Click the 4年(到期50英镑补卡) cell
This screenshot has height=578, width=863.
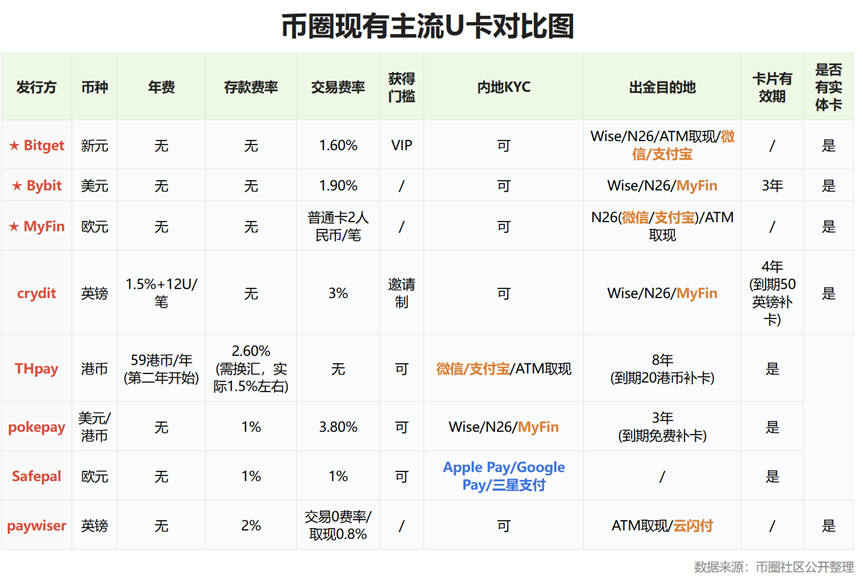[772, 293]
